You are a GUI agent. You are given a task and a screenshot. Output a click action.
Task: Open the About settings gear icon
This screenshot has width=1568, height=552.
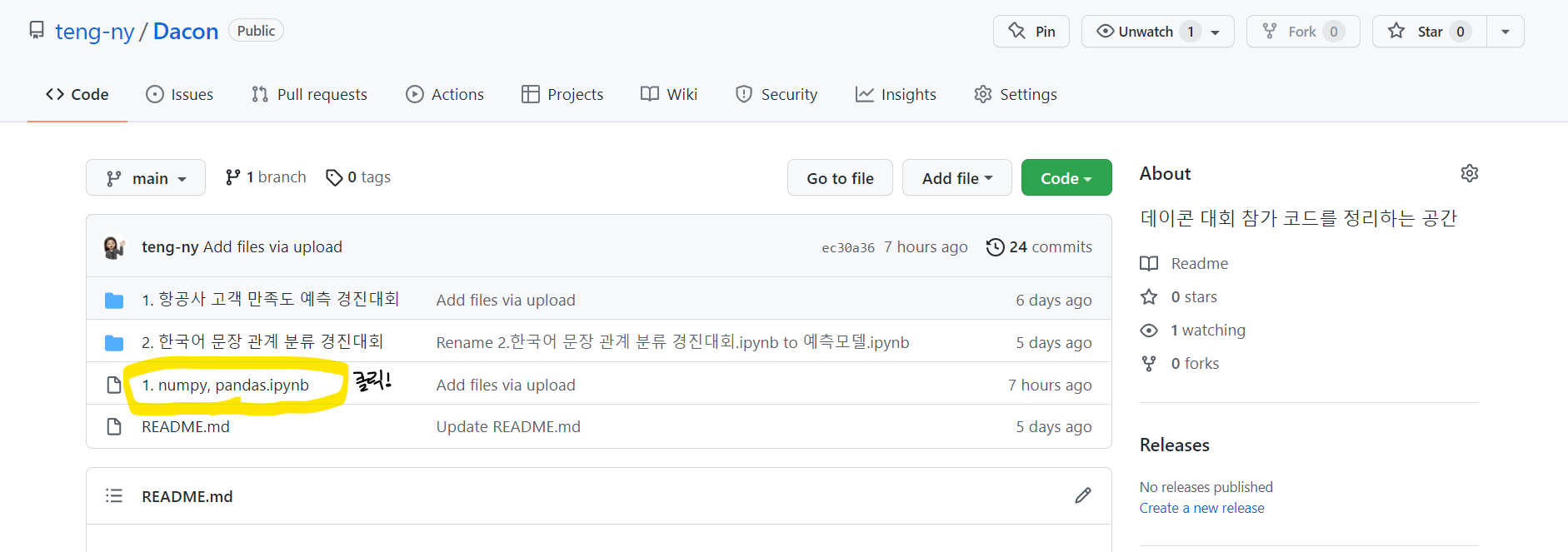pos(1470,173)
